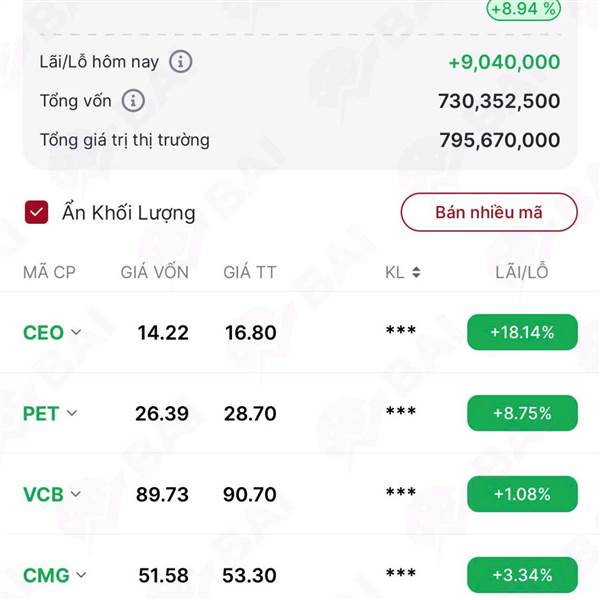Tap the +18.14% profit badge for CEO

522,332
